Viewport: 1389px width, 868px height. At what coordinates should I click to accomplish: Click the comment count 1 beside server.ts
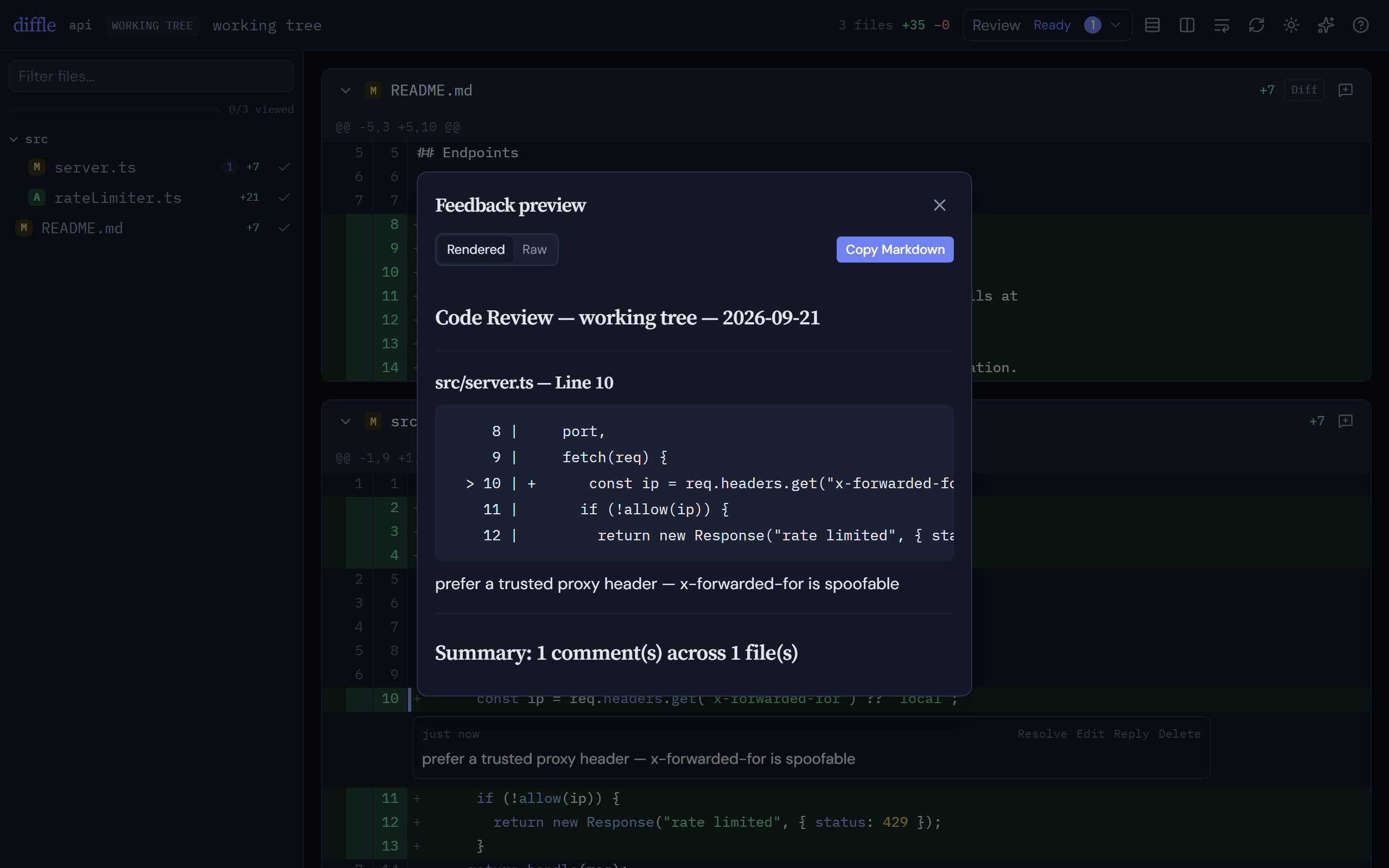pos(230,167)
